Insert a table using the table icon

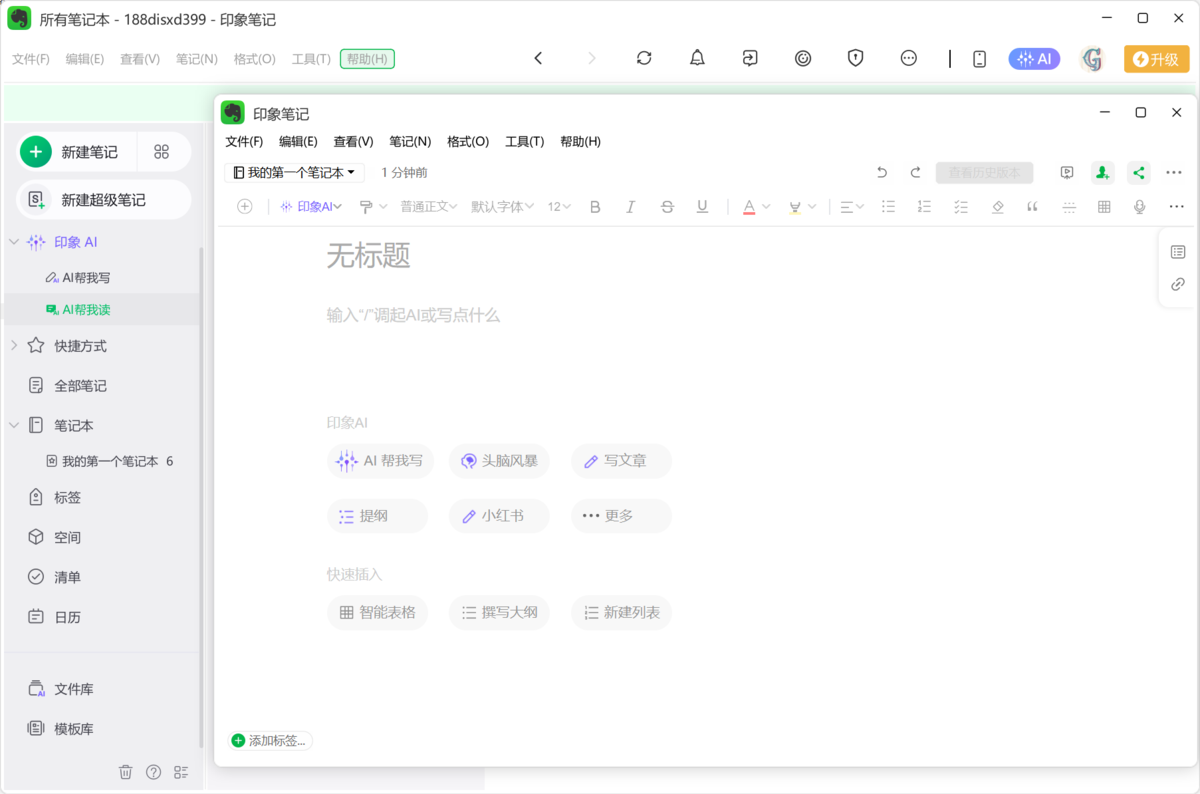pos(1104,206)
